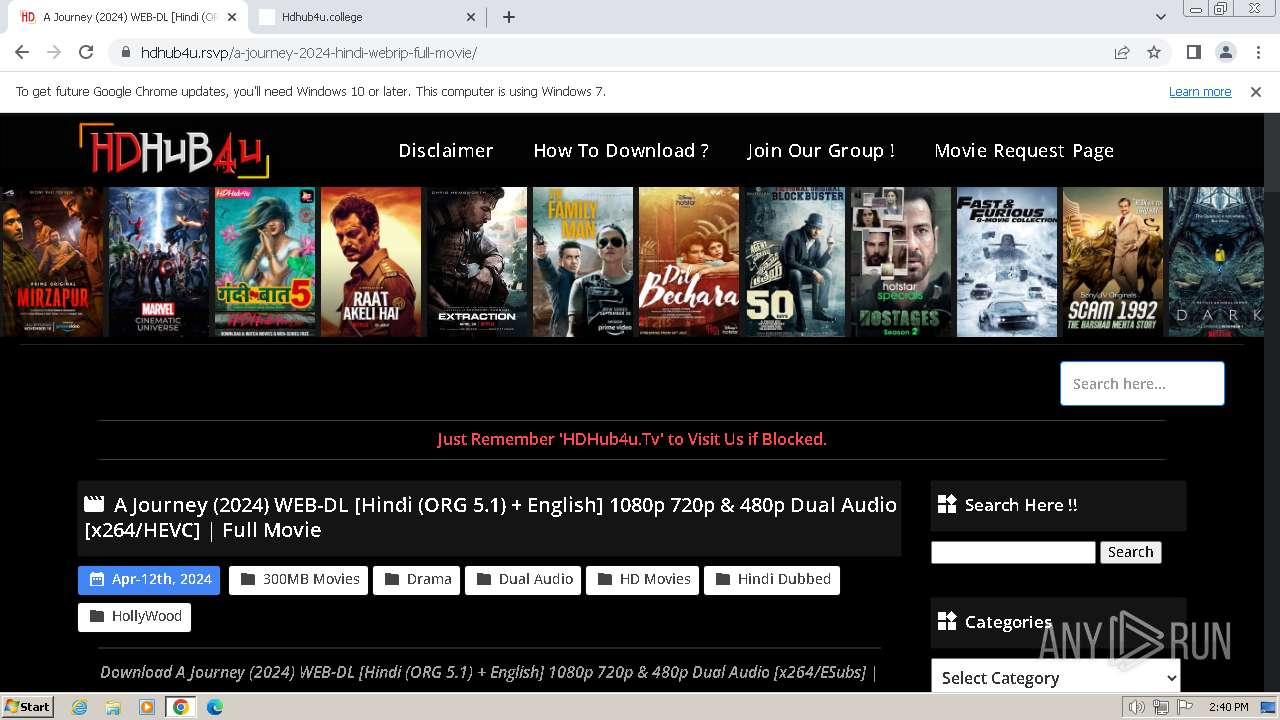This screenshot has width=1280, height=720.
Task: Open the Disclaimer menu item
Action: (446, 150)
